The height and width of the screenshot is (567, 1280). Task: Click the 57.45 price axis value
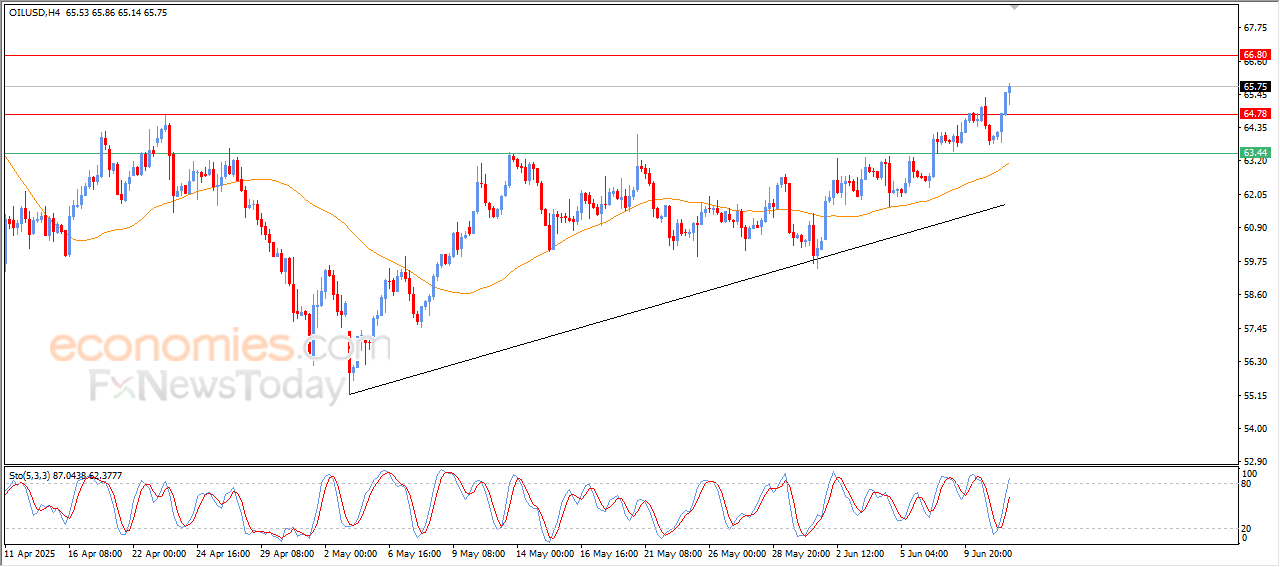click(x=1255, y=329)
